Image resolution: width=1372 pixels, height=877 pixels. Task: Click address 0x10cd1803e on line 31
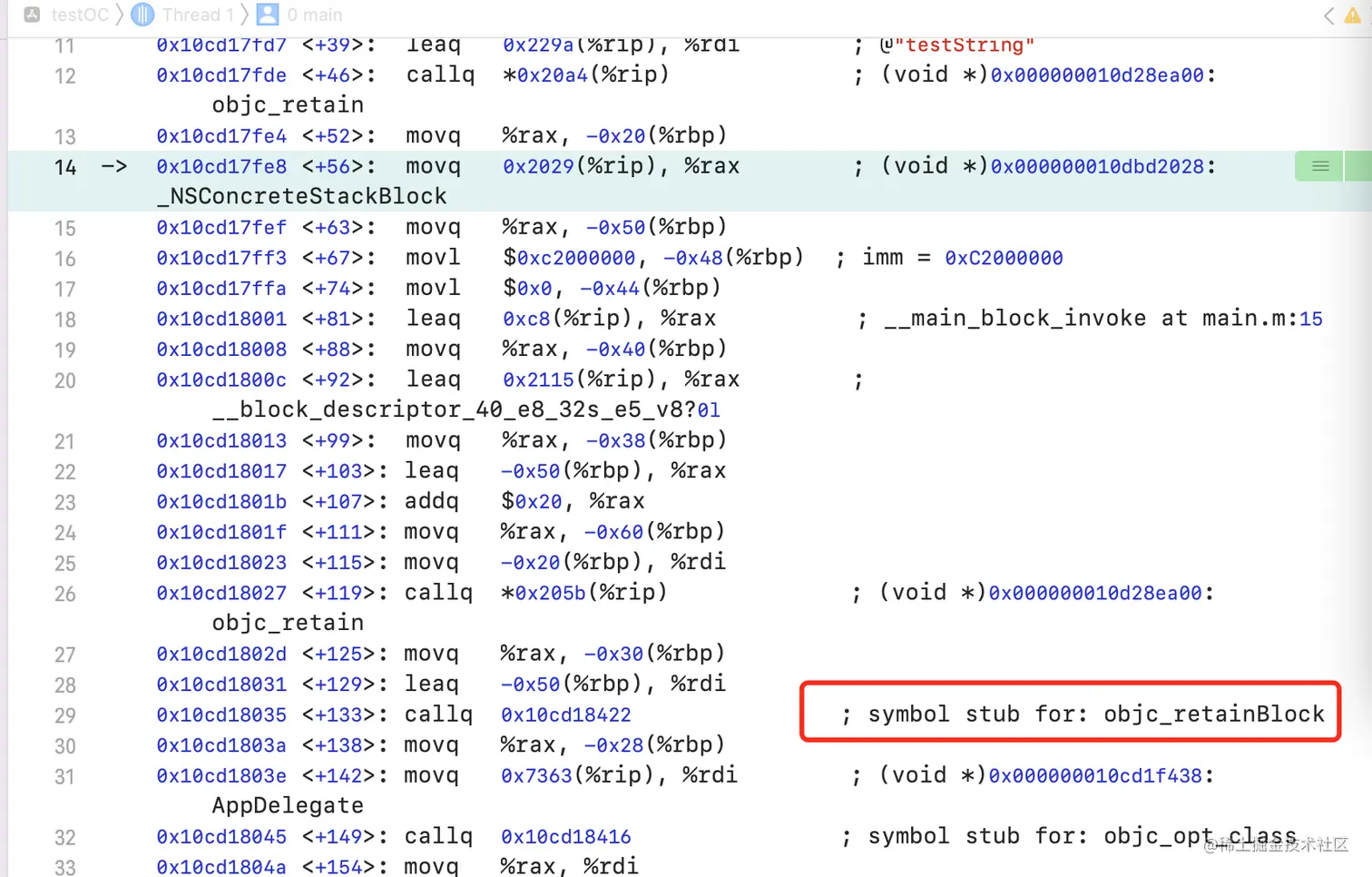[x=221, y=775]
